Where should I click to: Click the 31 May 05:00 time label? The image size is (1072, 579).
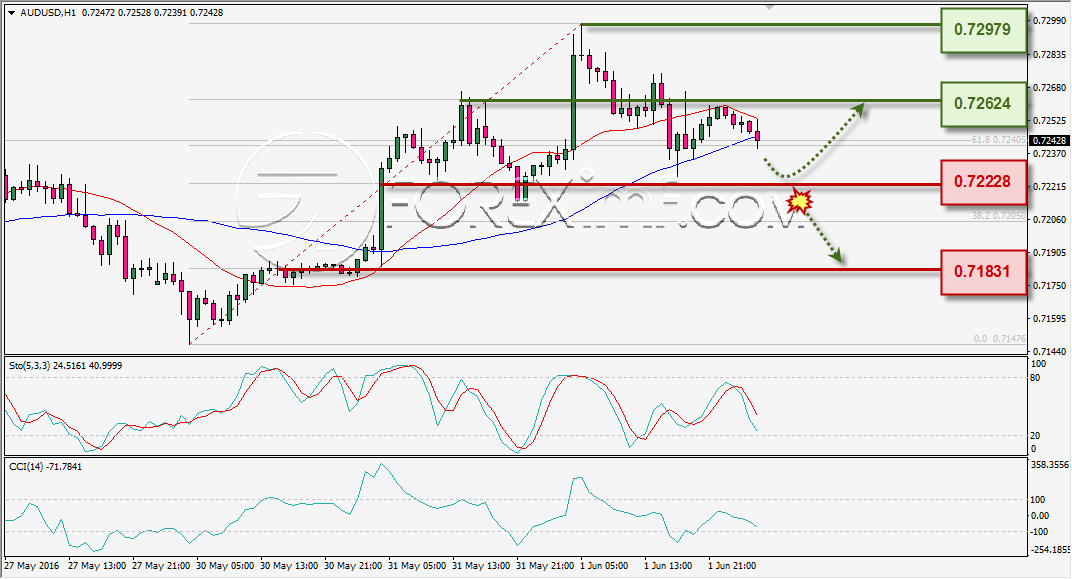click(417, 566)
